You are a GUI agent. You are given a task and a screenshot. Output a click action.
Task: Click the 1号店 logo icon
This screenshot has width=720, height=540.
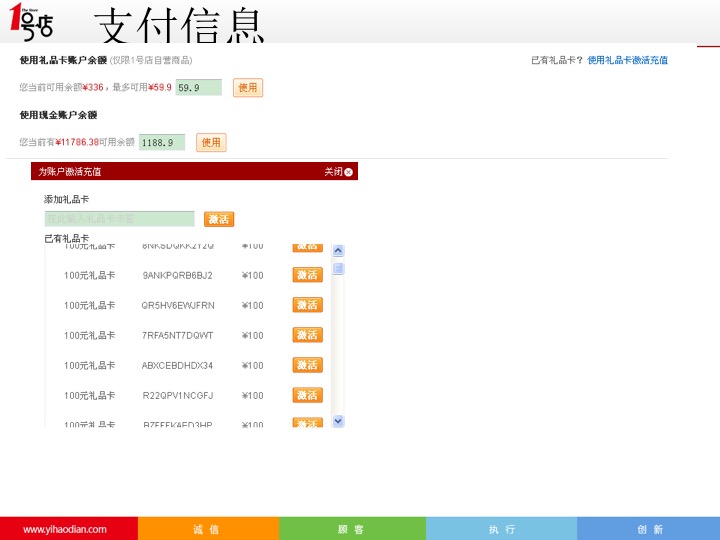click(x=31, y=22)
